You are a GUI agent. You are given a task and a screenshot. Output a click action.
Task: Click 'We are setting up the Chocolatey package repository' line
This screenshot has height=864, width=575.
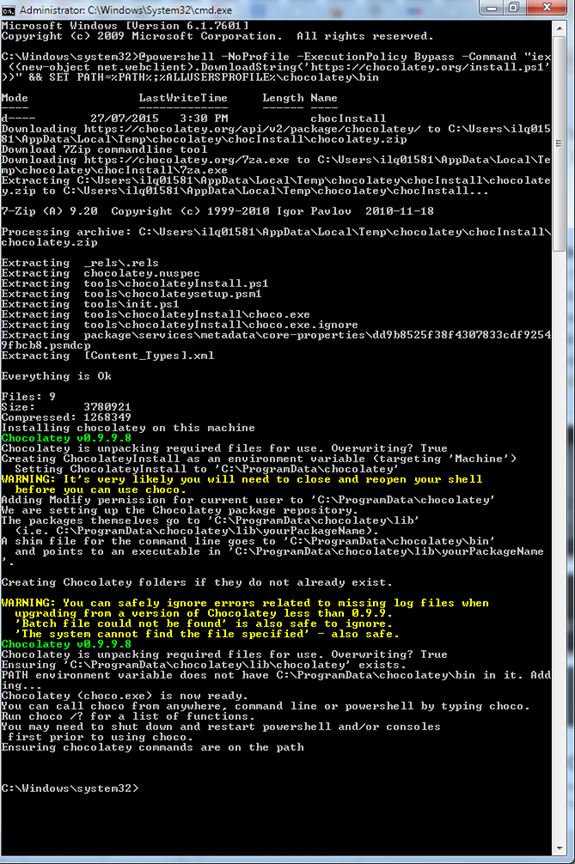180,510
